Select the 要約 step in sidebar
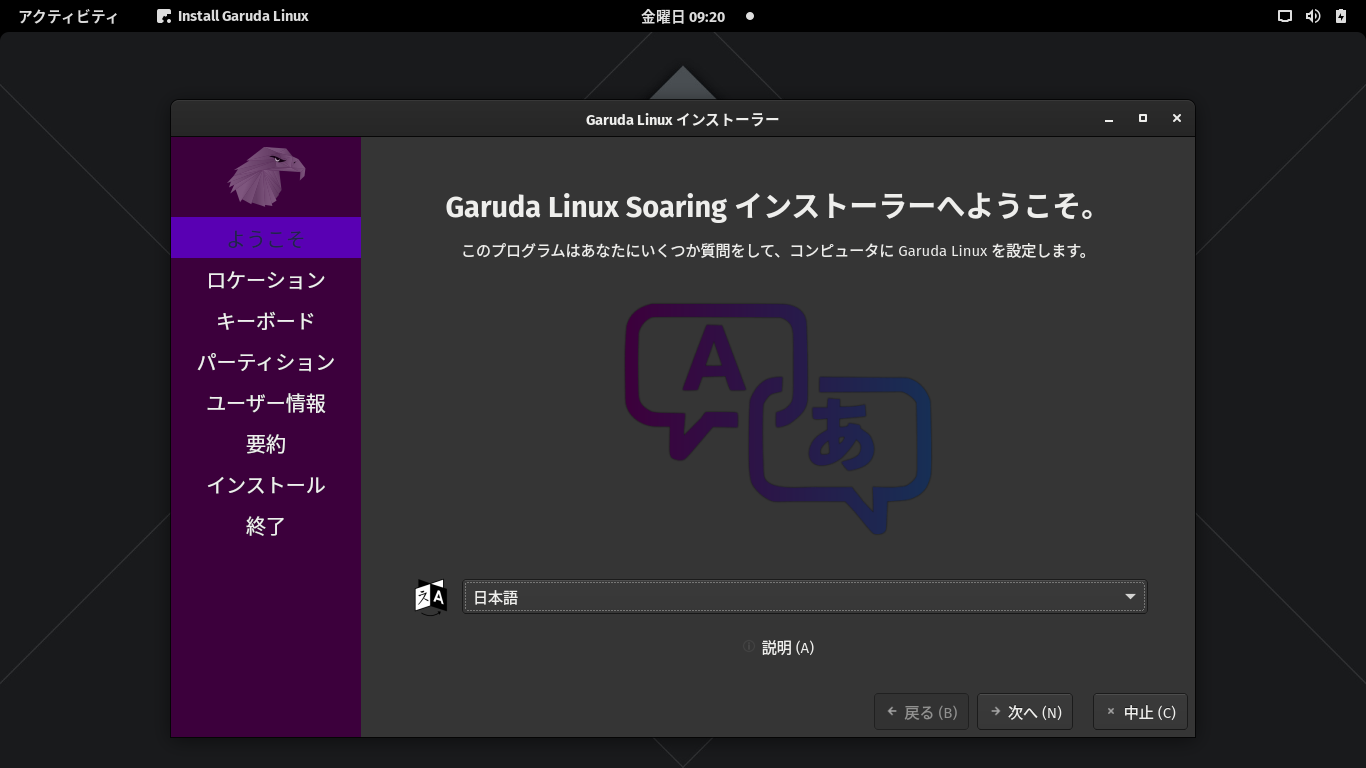 click(x=266, y=444)
